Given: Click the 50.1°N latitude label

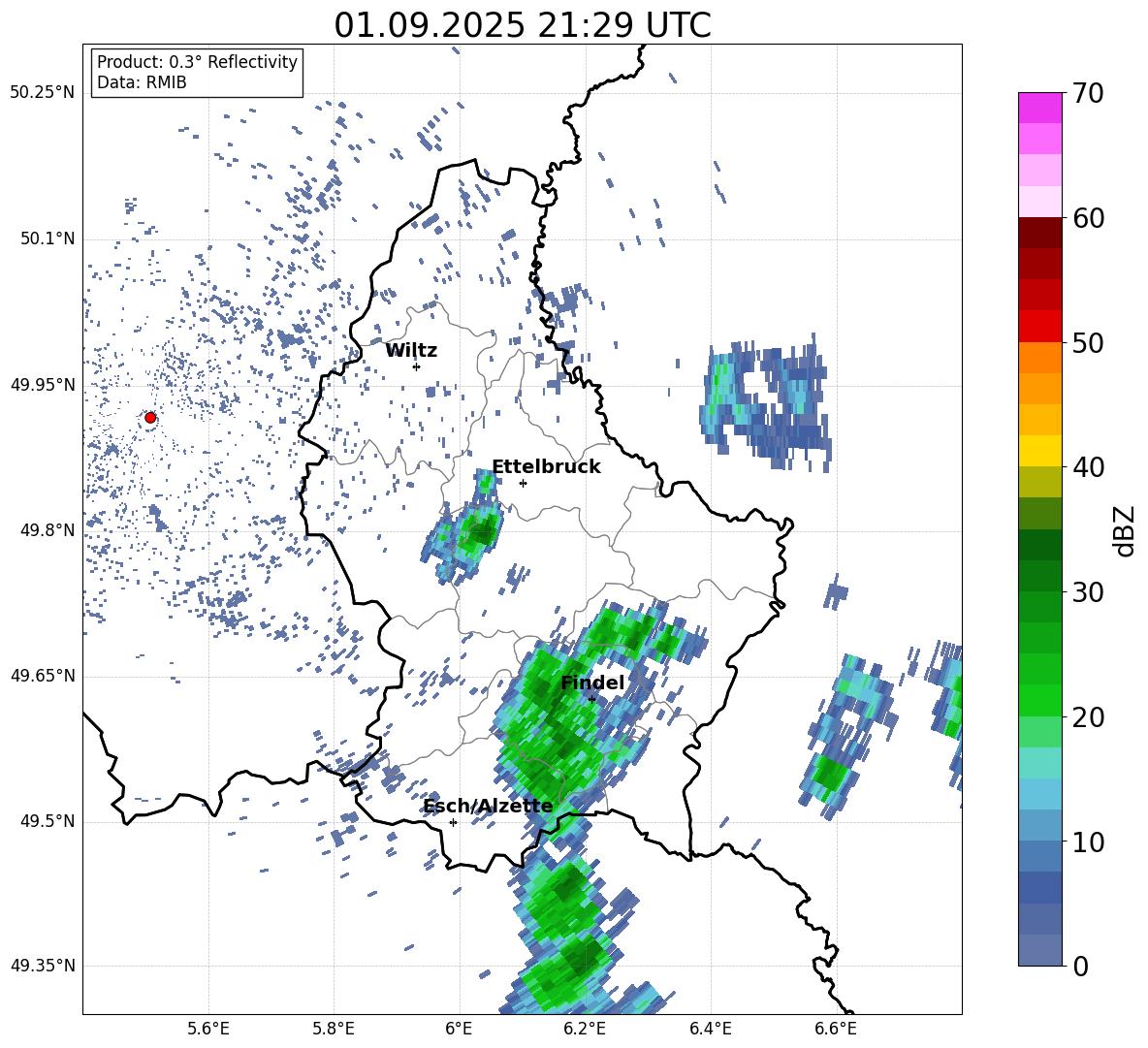Looking at the screenshot, I should click(x=48, y=239).
